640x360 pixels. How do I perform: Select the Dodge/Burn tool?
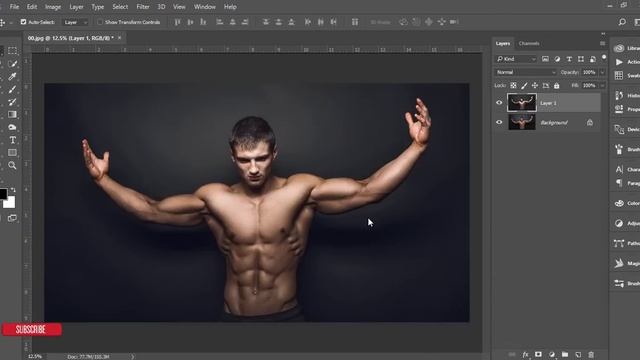[x=12, y=127]
